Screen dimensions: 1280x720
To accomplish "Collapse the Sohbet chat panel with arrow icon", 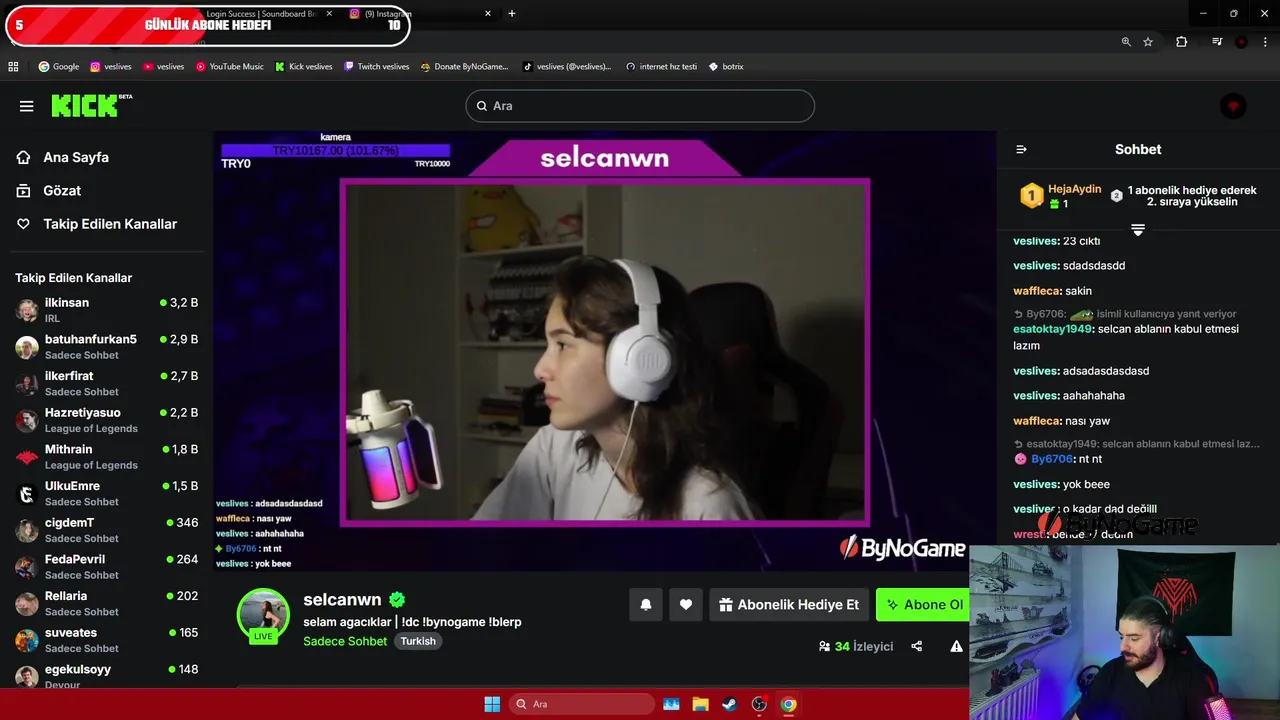I will (x=1021, y=149).
